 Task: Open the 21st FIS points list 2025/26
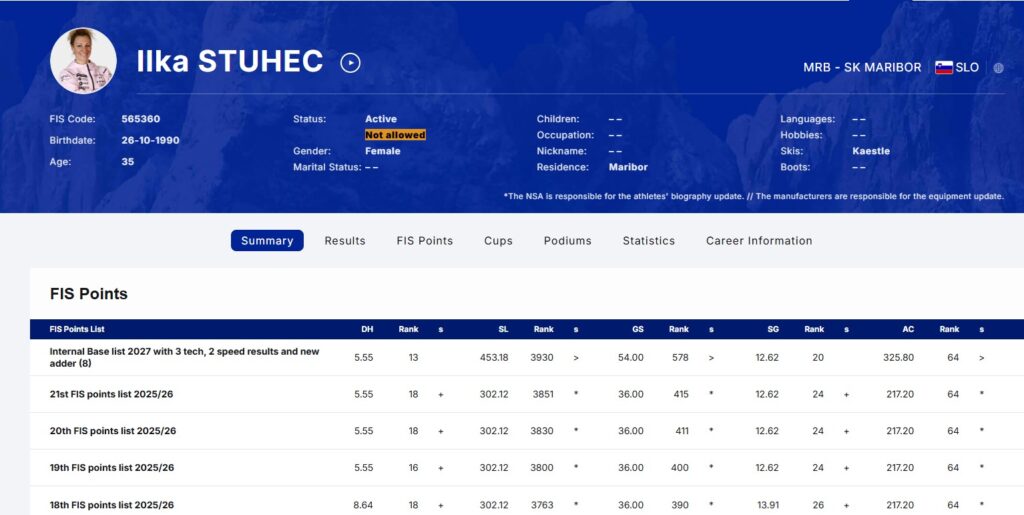113,395
